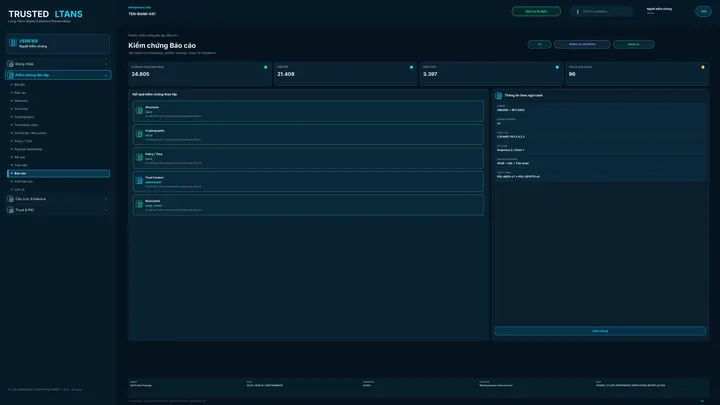
Task: Click the yellow status dot on the 96 card
Action: tap(703, 67)
